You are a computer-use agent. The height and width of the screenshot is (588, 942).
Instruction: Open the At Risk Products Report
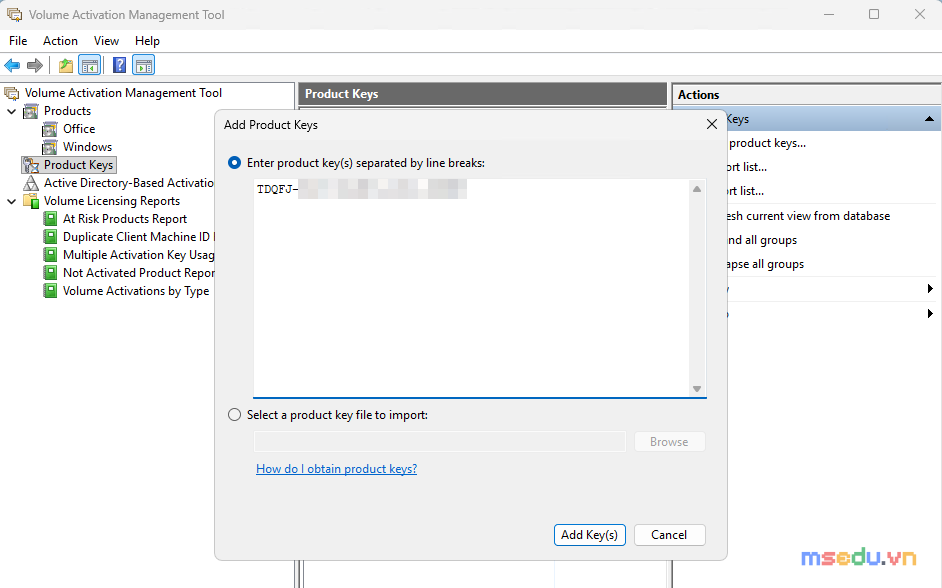[124, 219]
